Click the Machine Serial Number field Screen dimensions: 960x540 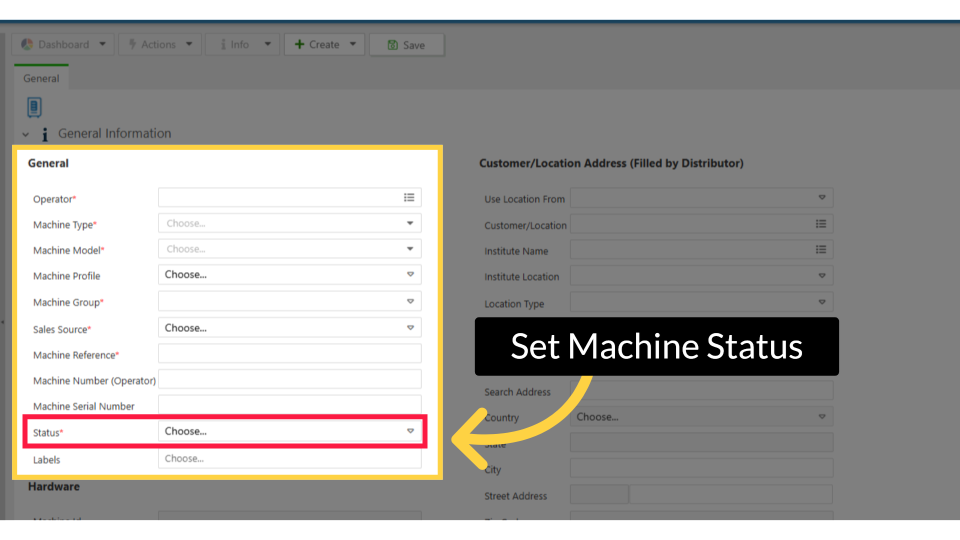289,405
